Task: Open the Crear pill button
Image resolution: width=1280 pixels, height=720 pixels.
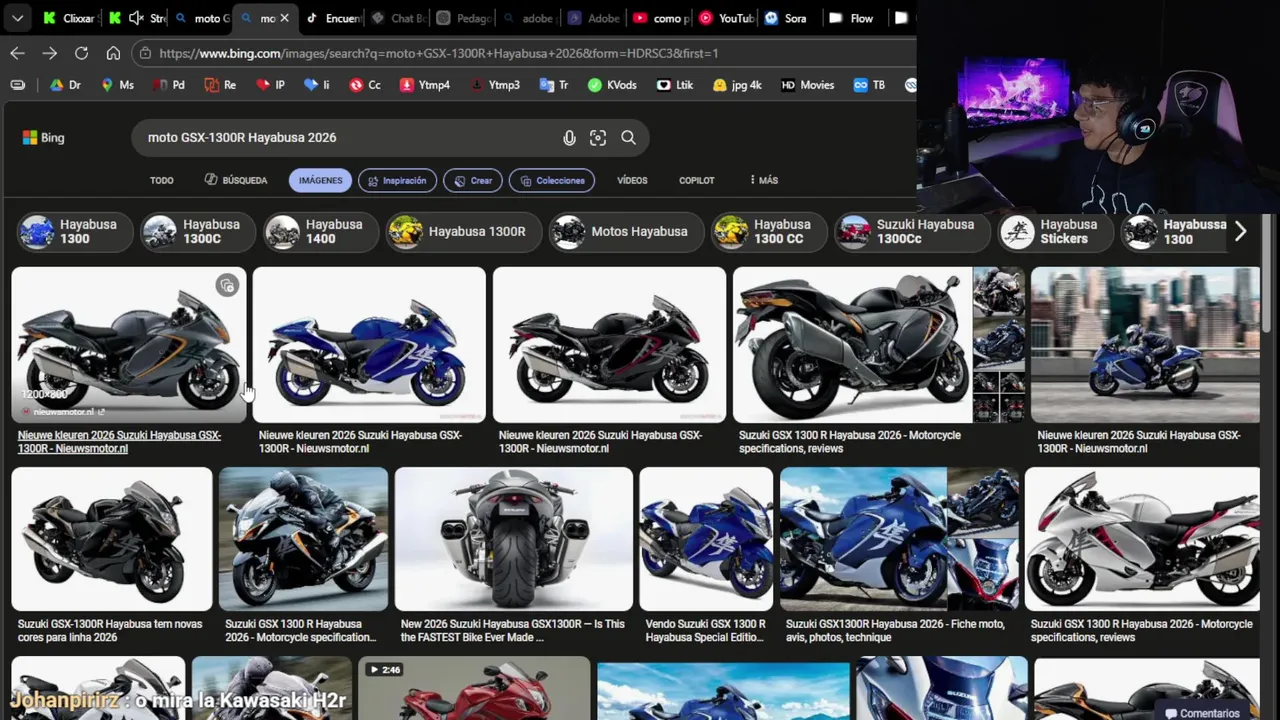Action: click(473, 180)
